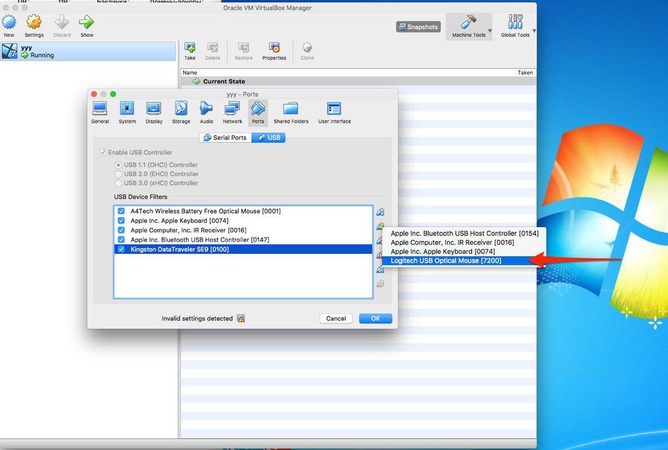Click the Cancel button
Viewport: 668px width, 450px height.
[x=336, y=318]
